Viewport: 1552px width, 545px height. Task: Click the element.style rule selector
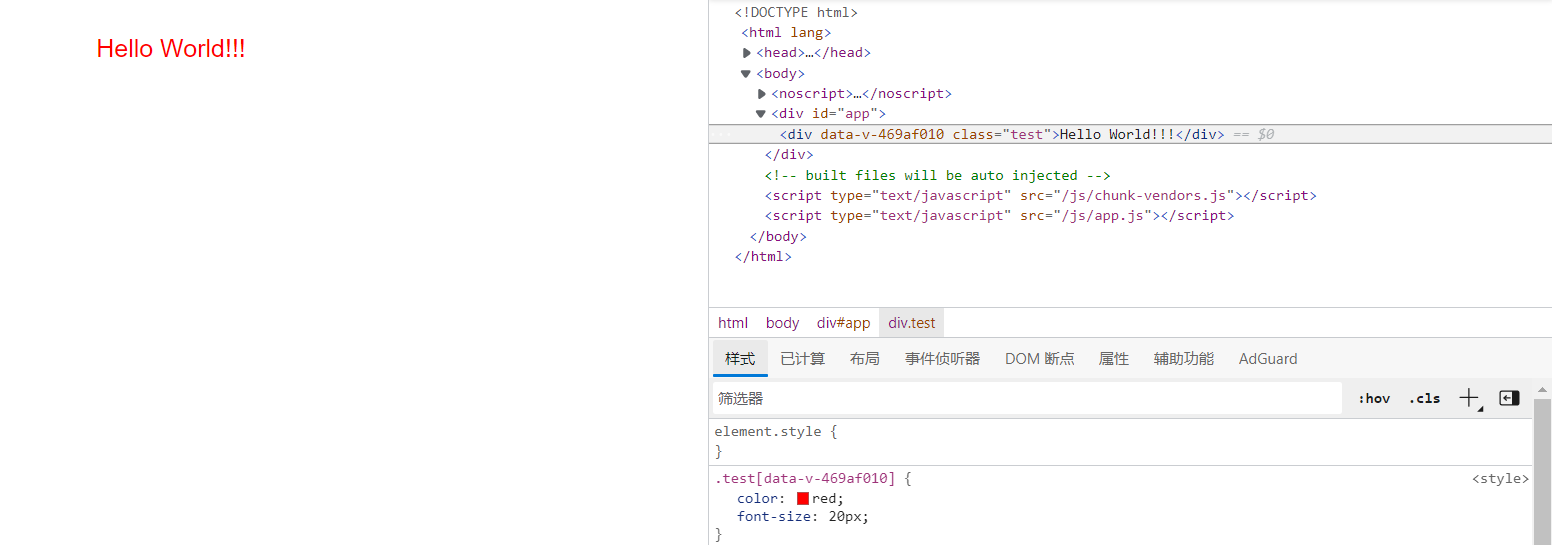[768, 432]
